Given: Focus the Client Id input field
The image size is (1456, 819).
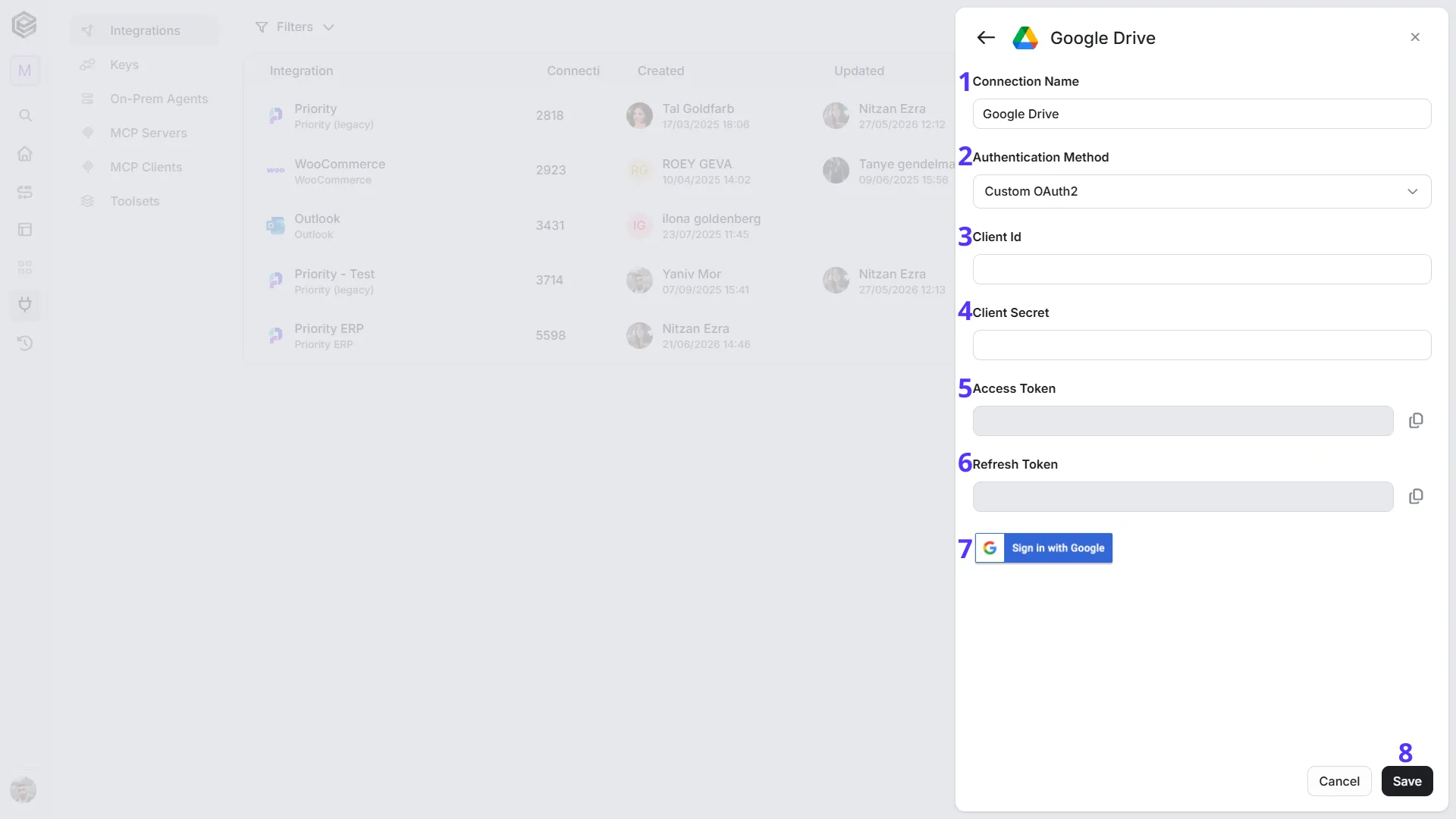Looking at the screenshot, I should click(x=1201, y=269).
